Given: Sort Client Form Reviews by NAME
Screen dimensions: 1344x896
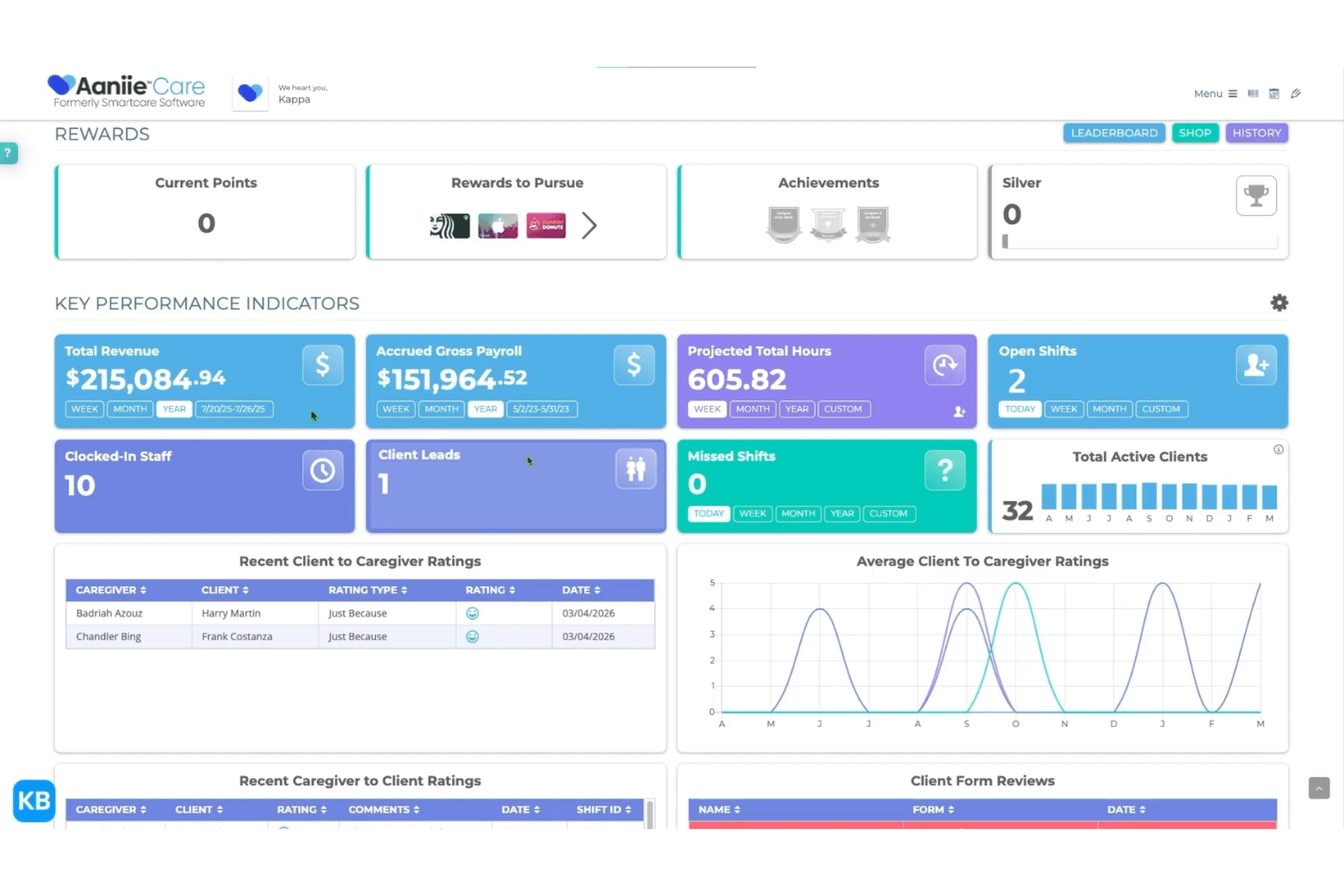Looking at the screenshot, I should click(719, 810).
